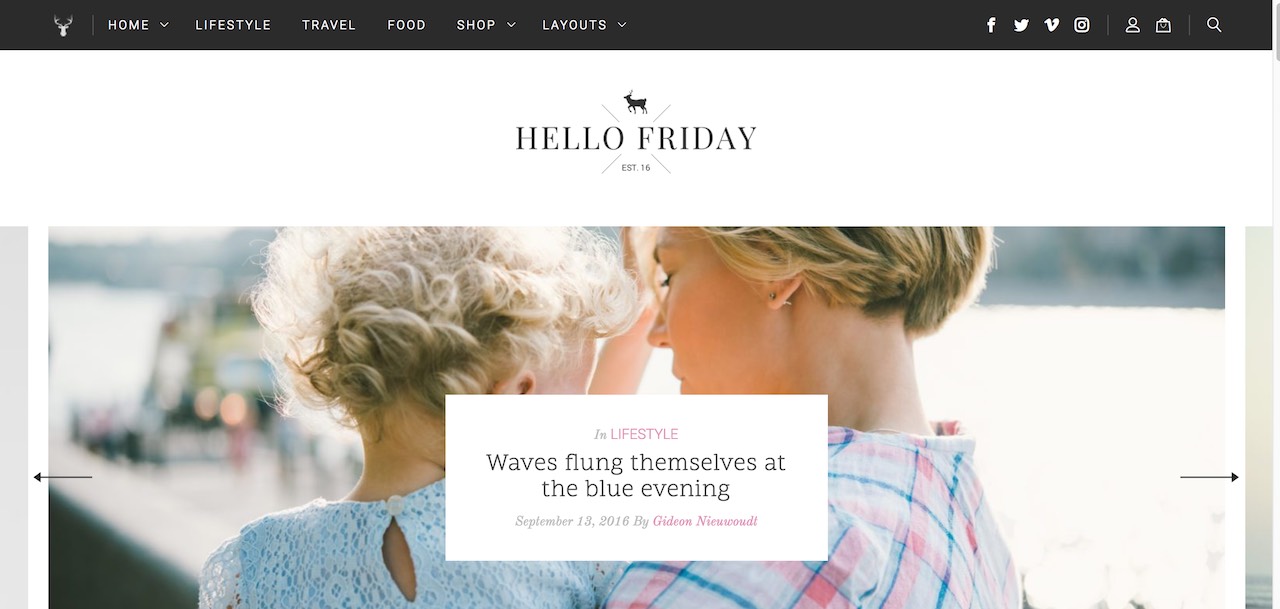1280x609 pixels.
Task: Go to next slide with right arrow
Action: [x=1209, y=477]
